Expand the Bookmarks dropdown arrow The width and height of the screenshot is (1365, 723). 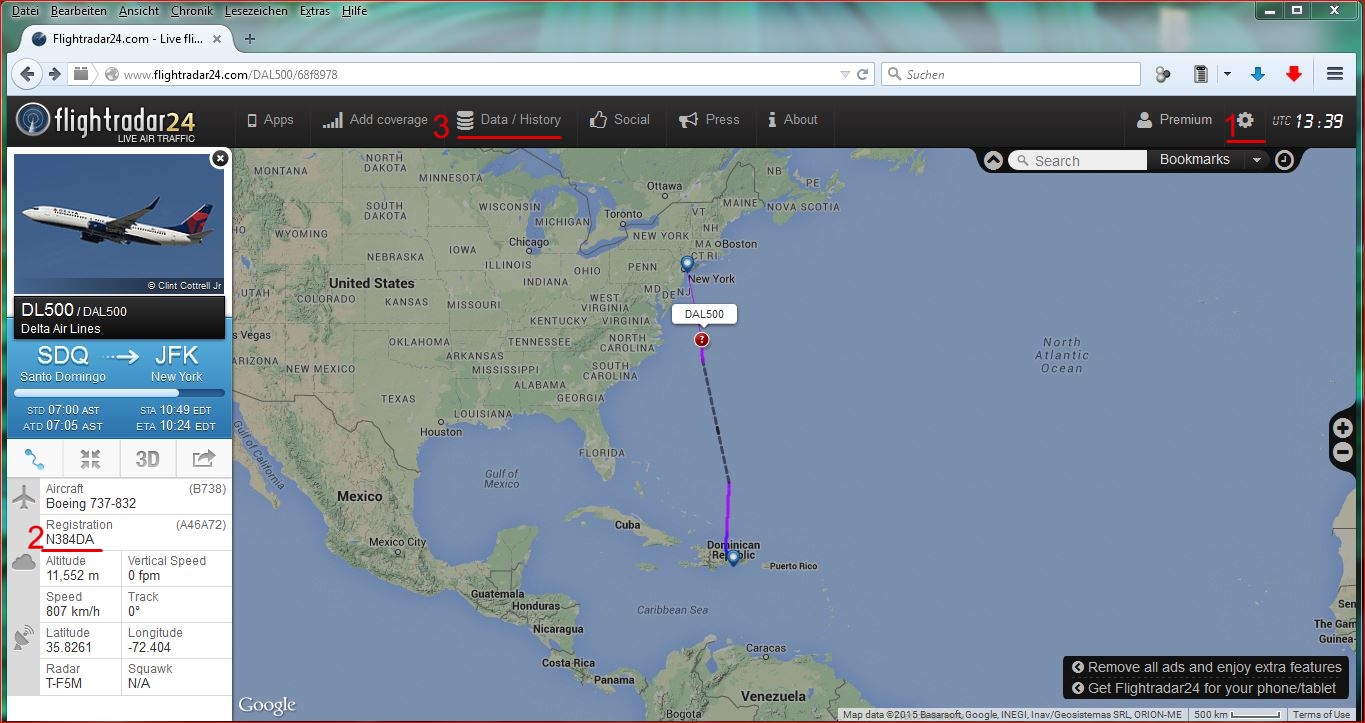[1257, 160]
